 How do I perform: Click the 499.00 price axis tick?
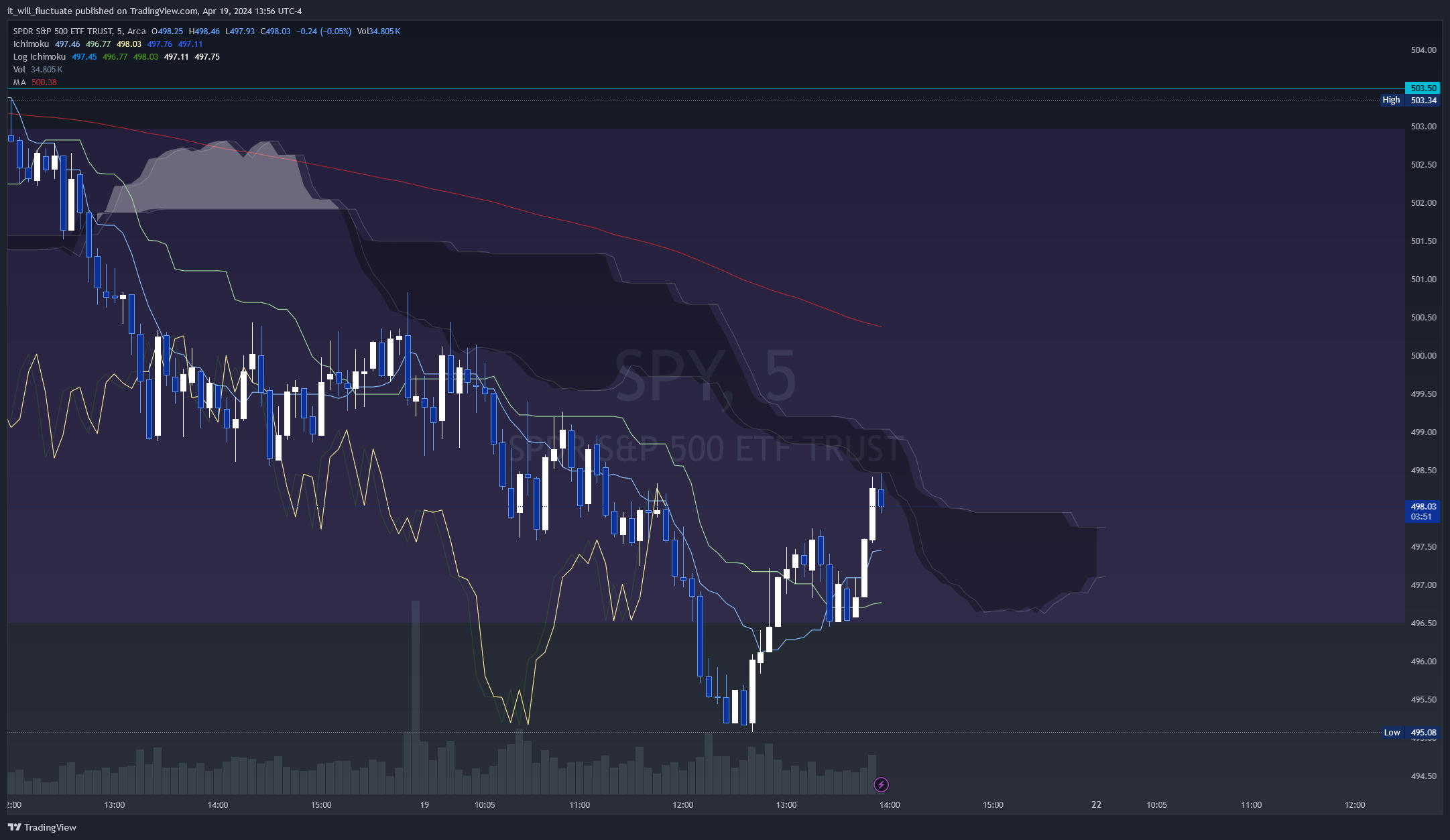(1423, 432)
